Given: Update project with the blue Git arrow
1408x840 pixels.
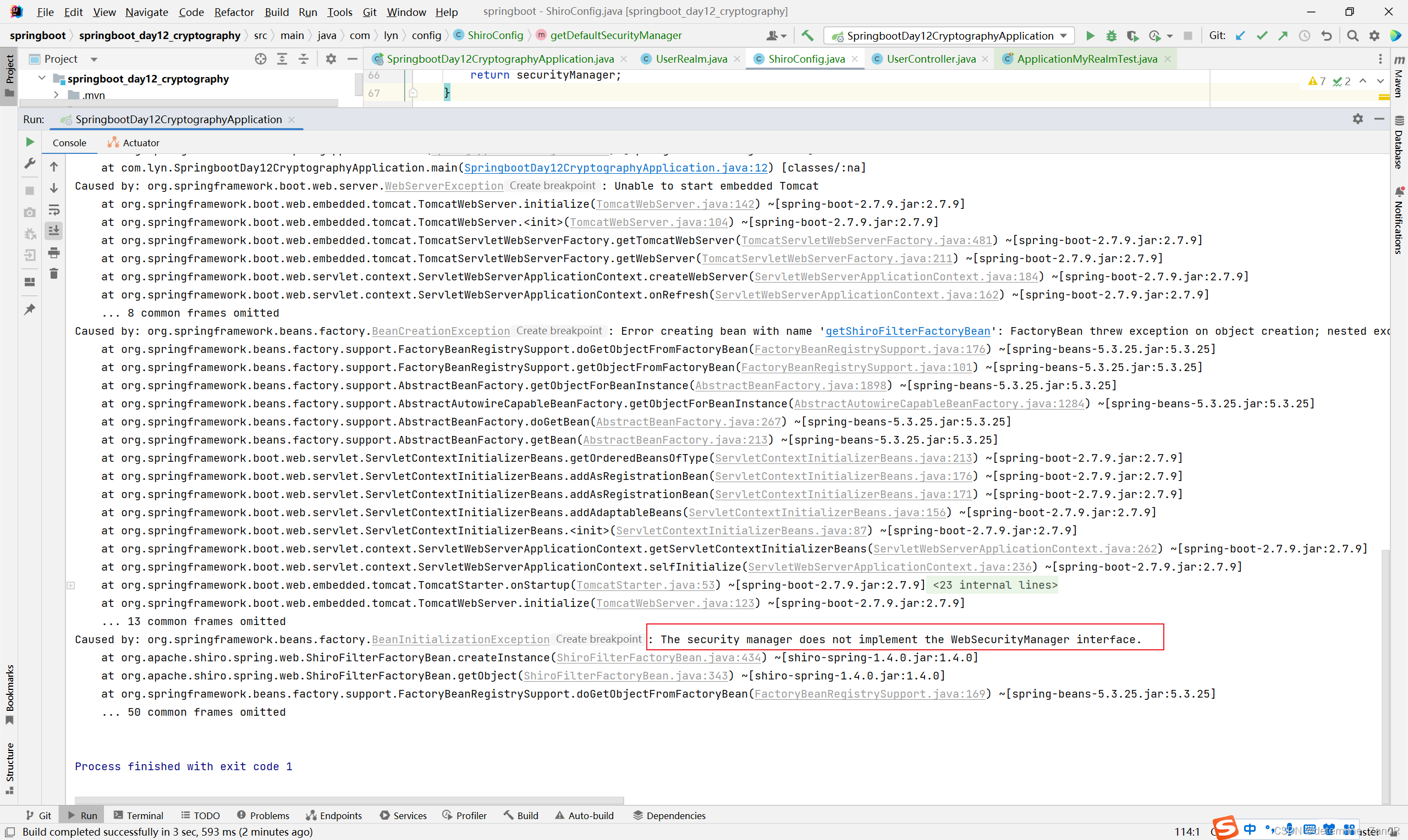Looking at the screenshot, I should [x=1240, y=35].
